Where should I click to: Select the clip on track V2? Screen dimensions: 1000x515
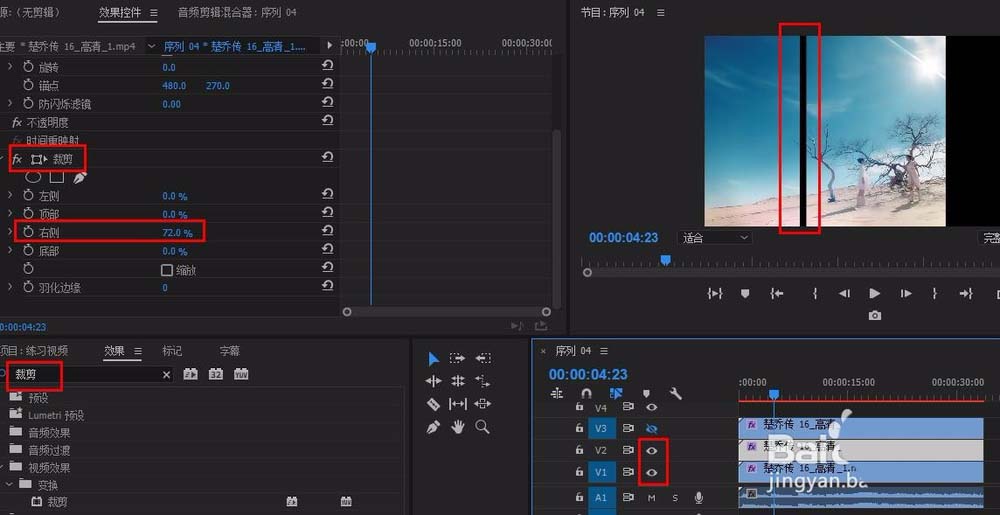(x=861, y=450)
